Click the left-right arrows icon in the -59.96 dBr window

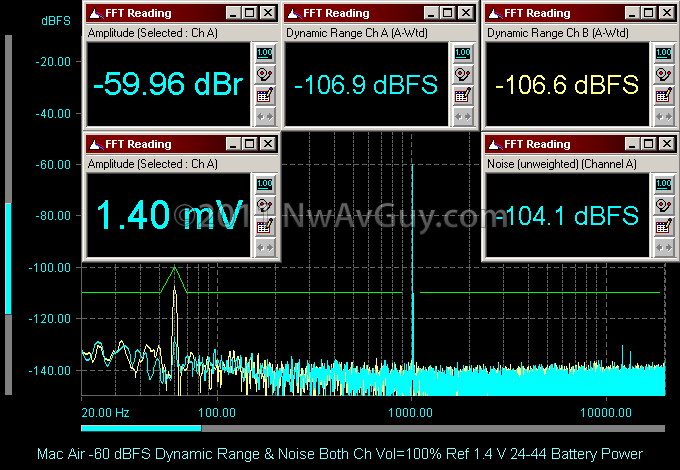265,116
